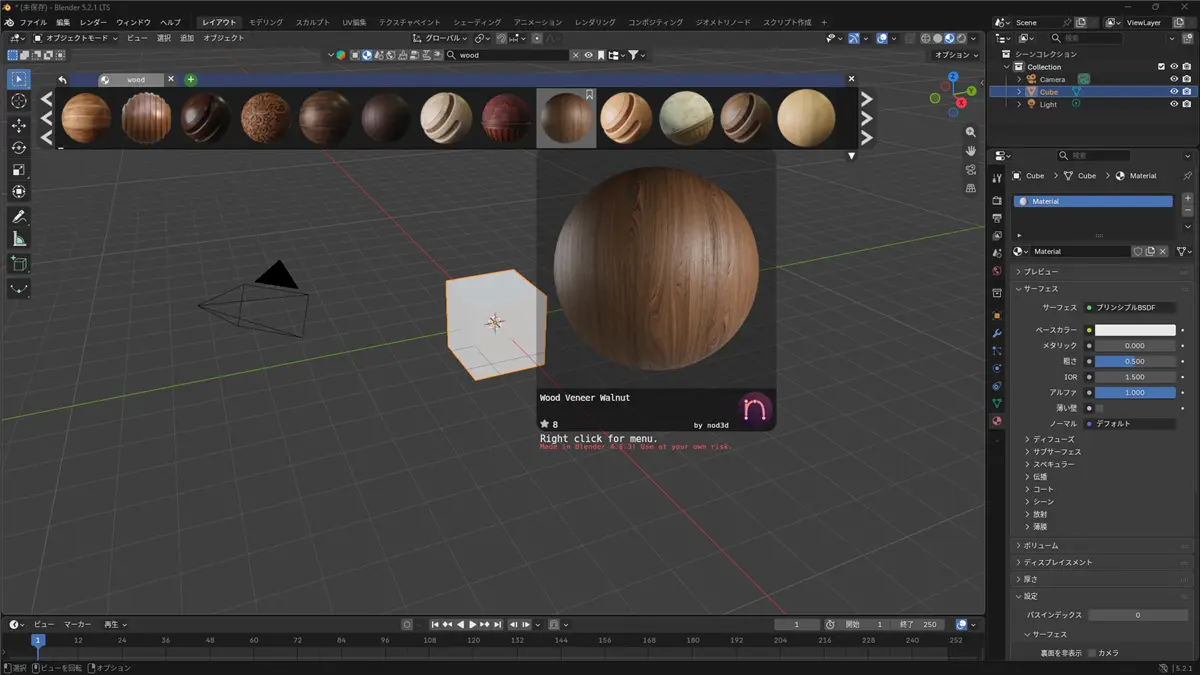Switch to material preview shading mode
This screenshot has width=1200, height=675.
[x=949, y=38]
